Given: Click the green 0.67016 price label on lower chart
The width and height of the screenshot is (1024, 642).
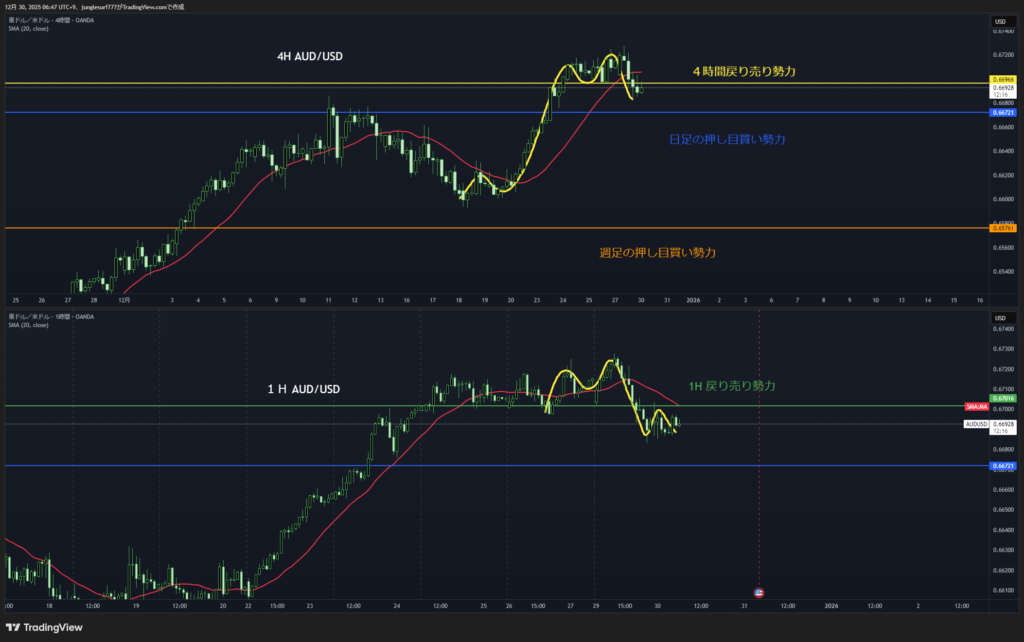Looking at the screenshot, I should point(1002,398).
